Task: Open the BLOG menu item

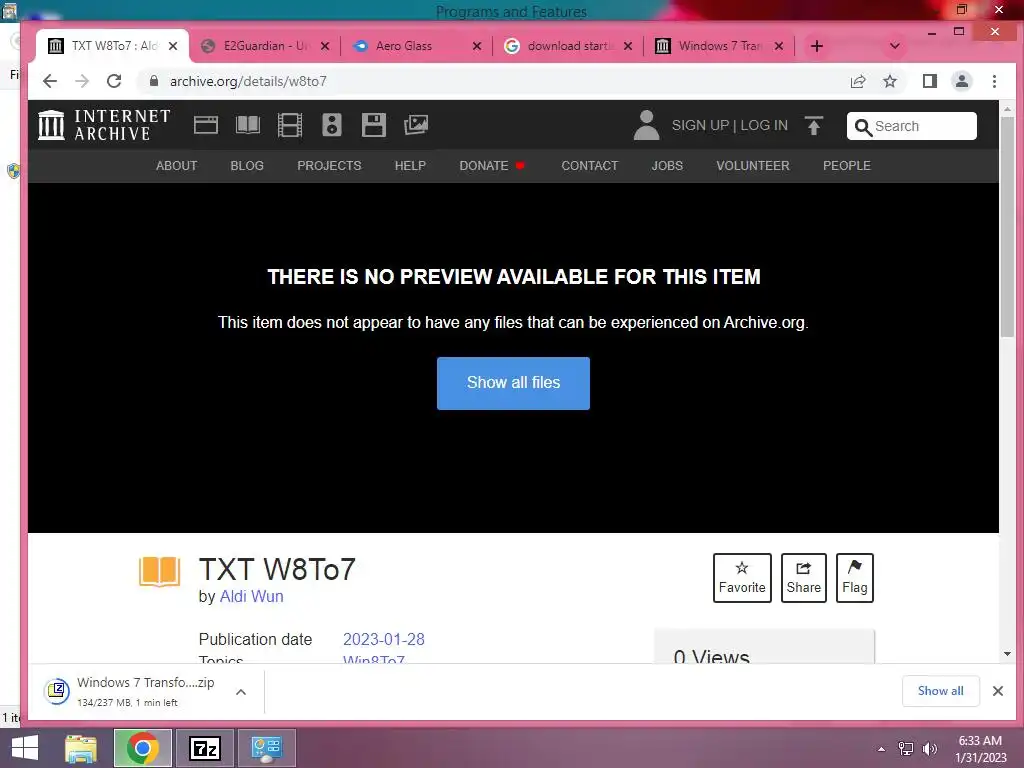Action: tap(247, 166)
